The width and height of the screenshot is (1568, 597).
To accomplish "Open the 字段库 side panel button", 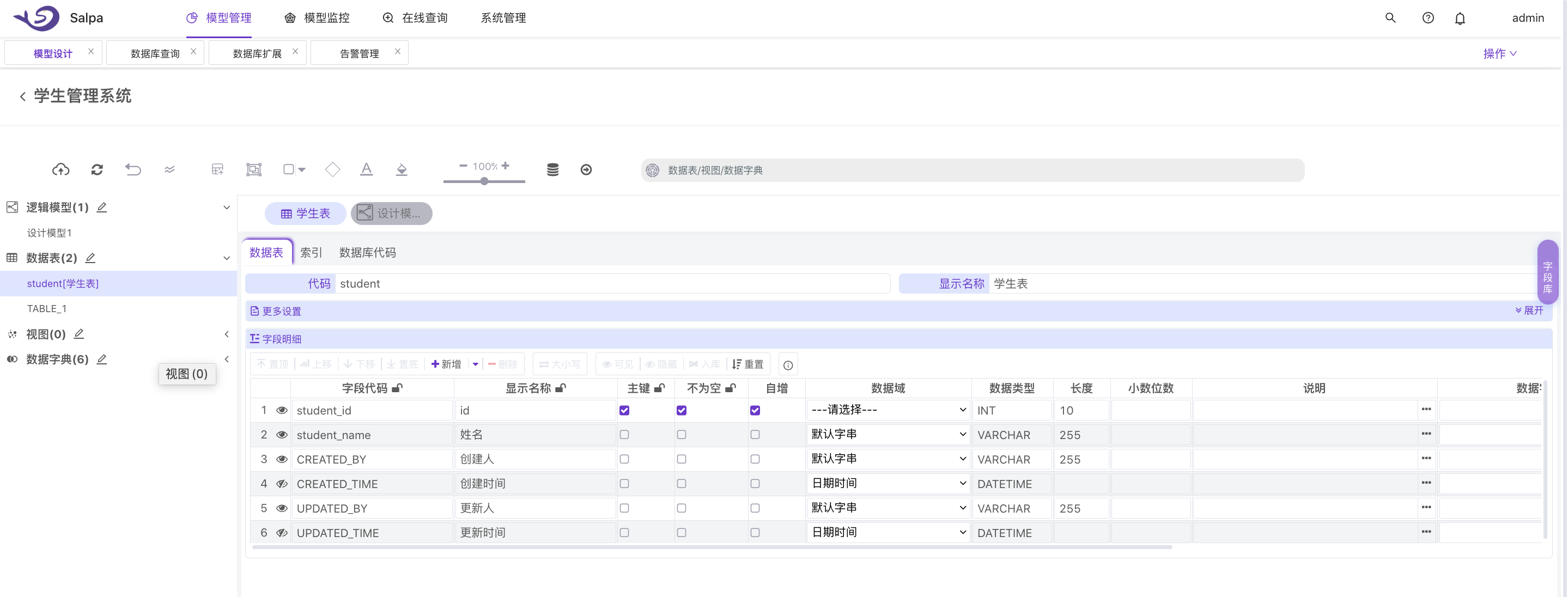I will pyautogui.click(x=1547, y=272).
